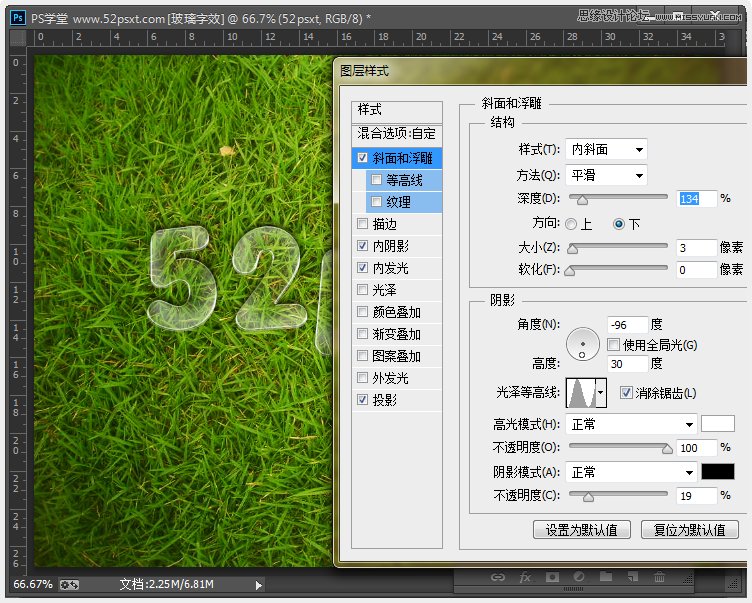
Task: Click the link layers chain icon
Action: tap(497, 577)
